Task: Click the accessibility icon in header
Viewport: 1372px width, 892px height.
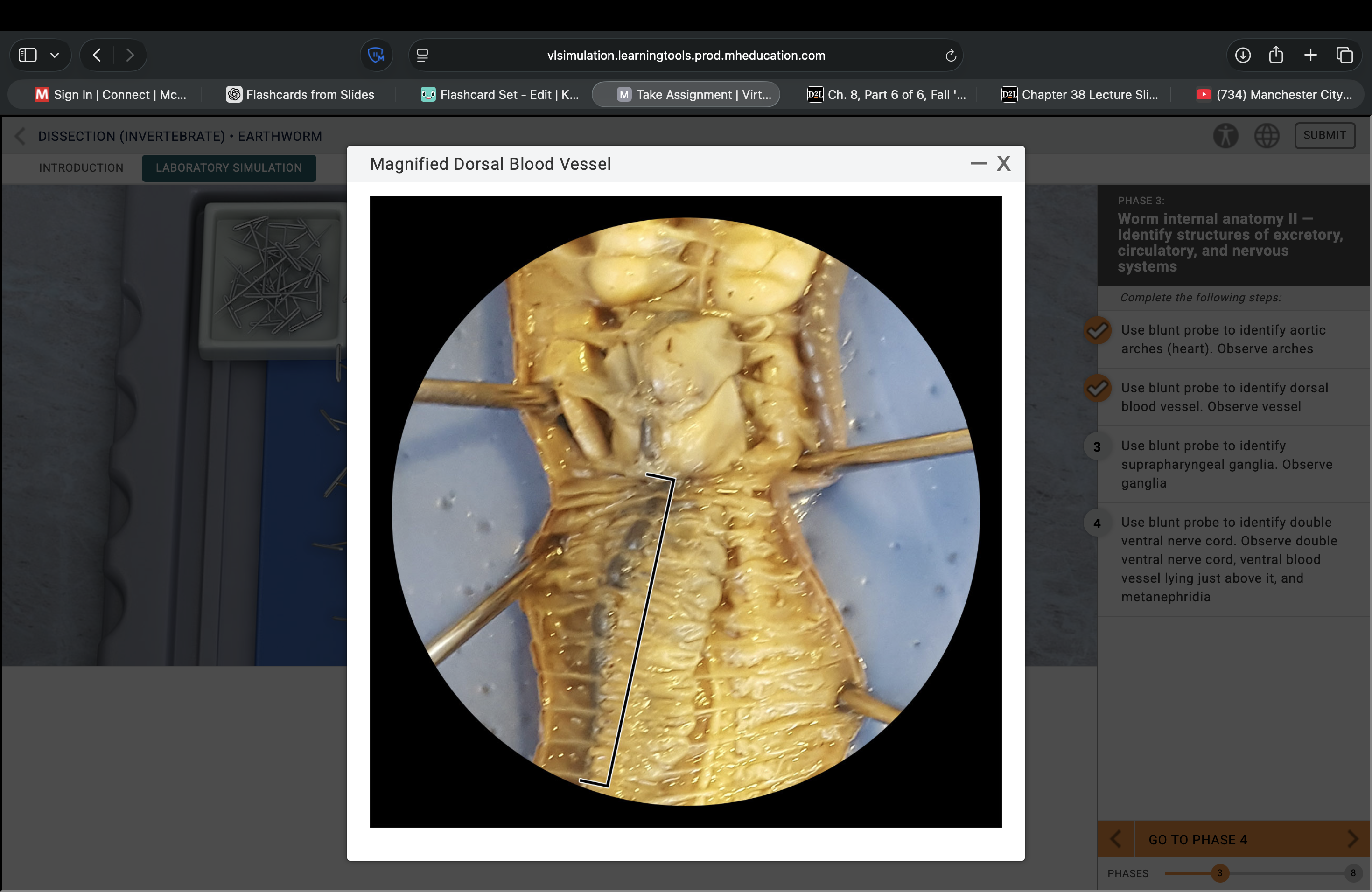Action: (1225, 136)
